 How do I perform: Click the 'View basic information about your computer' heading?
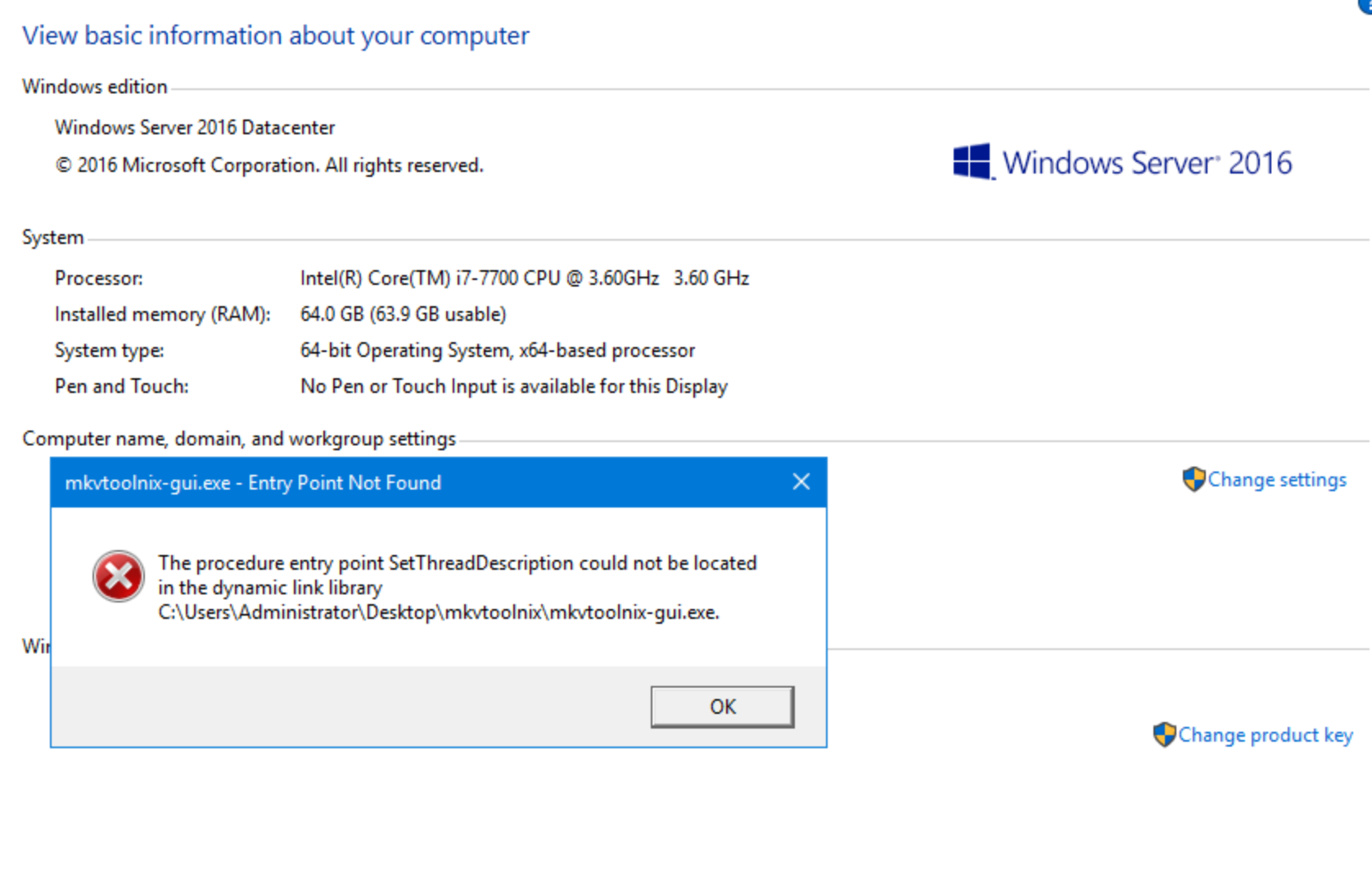pyautogui.click(x=275, y=36)
